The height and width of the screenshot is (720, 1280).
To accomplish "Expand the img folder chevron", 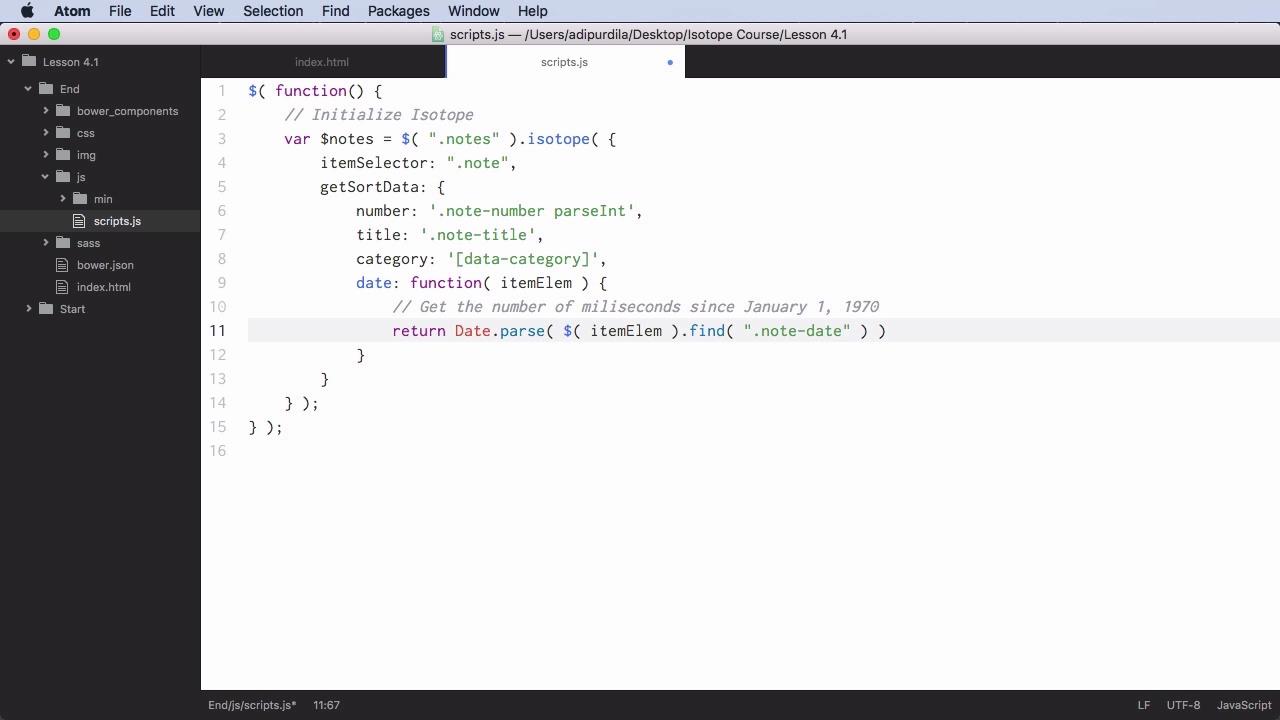I will pyautogui.click(x=46, y=155).
